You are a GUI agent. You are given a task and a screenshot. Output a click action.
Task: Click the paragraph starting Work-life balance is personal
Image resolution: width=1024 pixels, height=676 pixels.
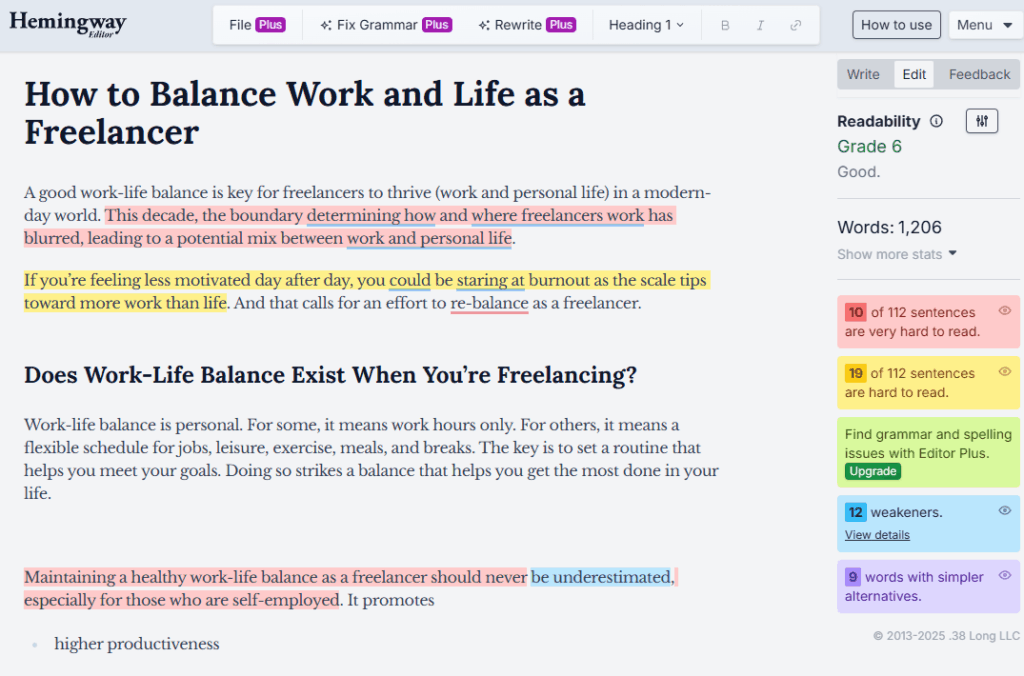[x=372, y=459]
